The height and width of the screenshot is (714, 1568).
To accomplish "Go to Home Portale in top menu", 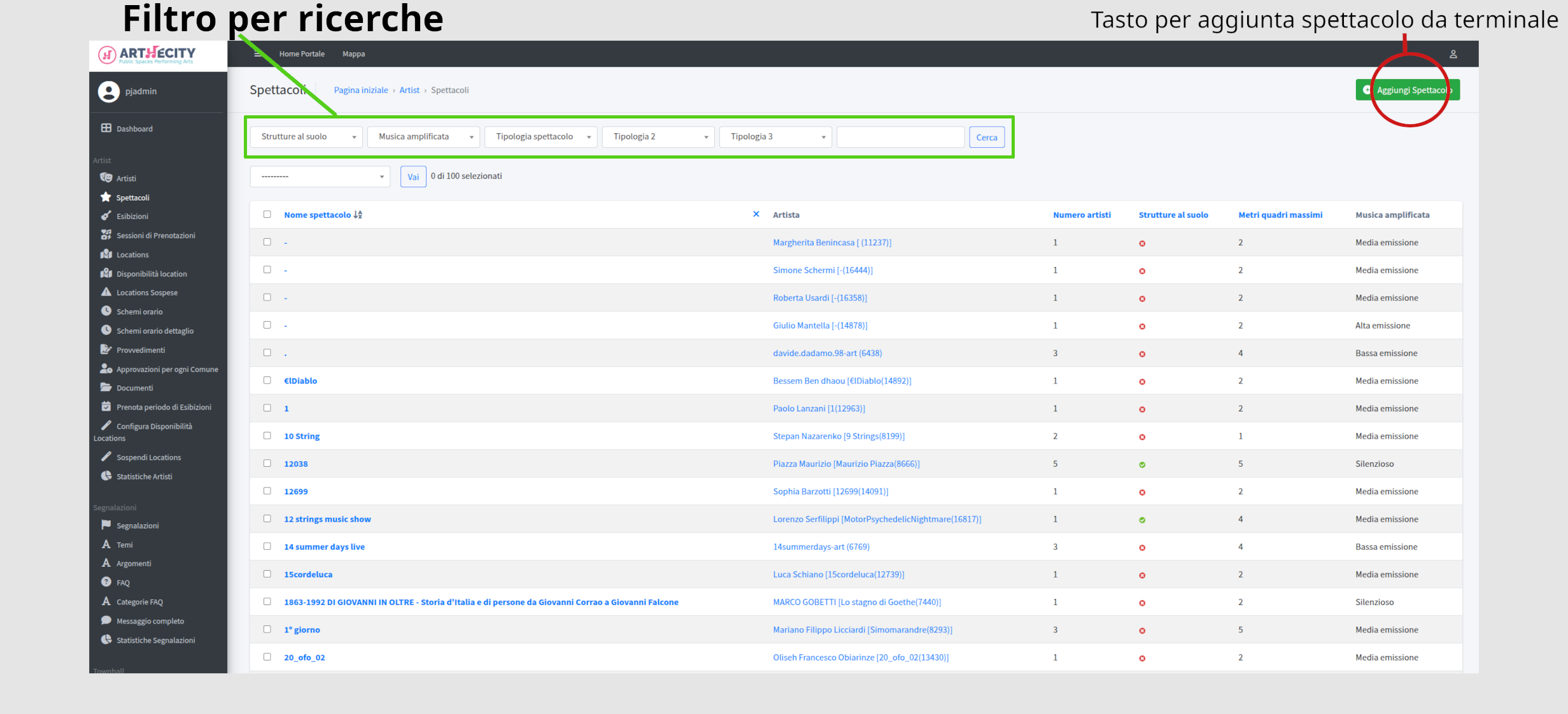I will (302, 54).
